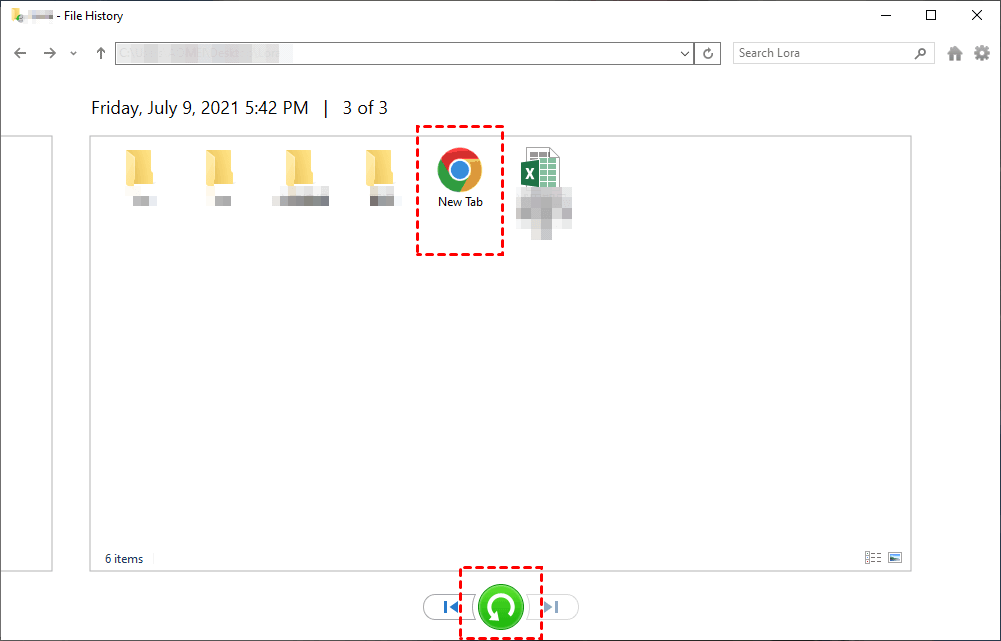Go up one folder level
This screenshot has height=641, width=1001.
pos(100,53)
